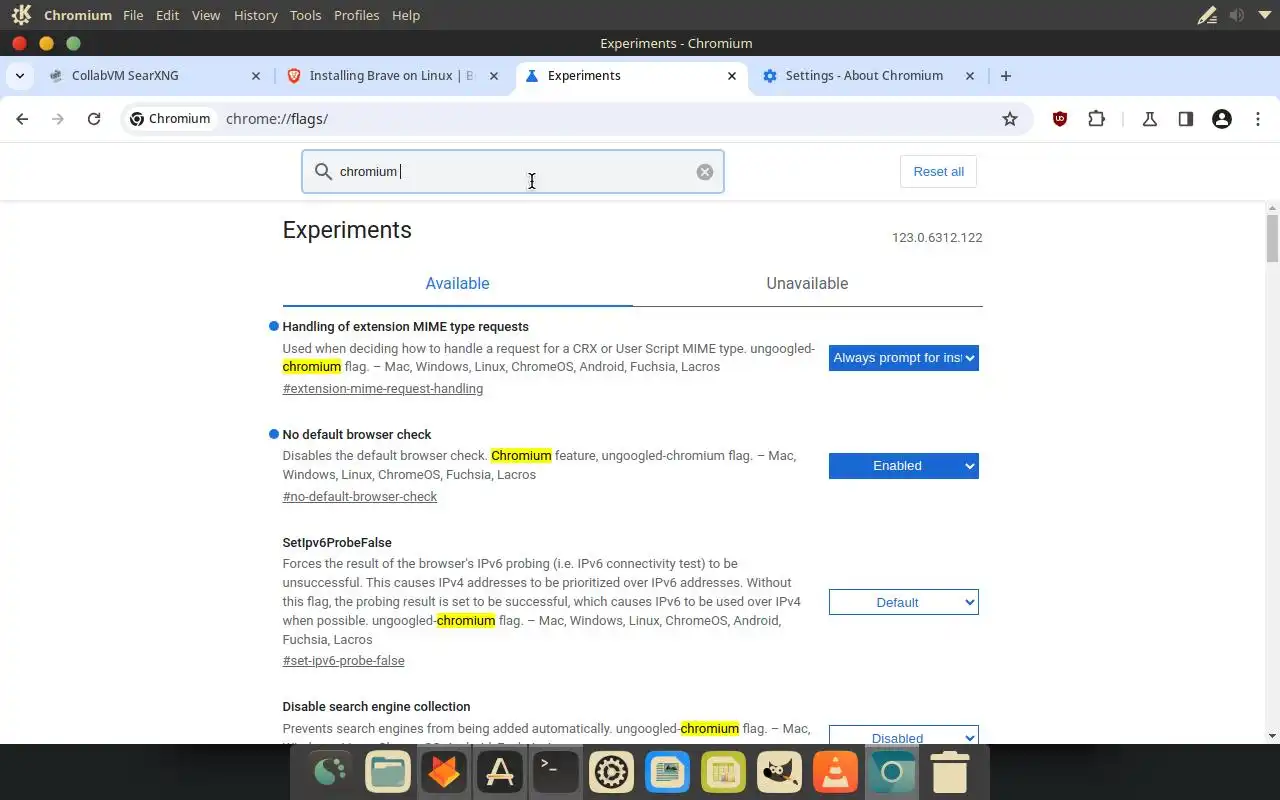Open the terminal icon in dock

[x=556, y=772]
